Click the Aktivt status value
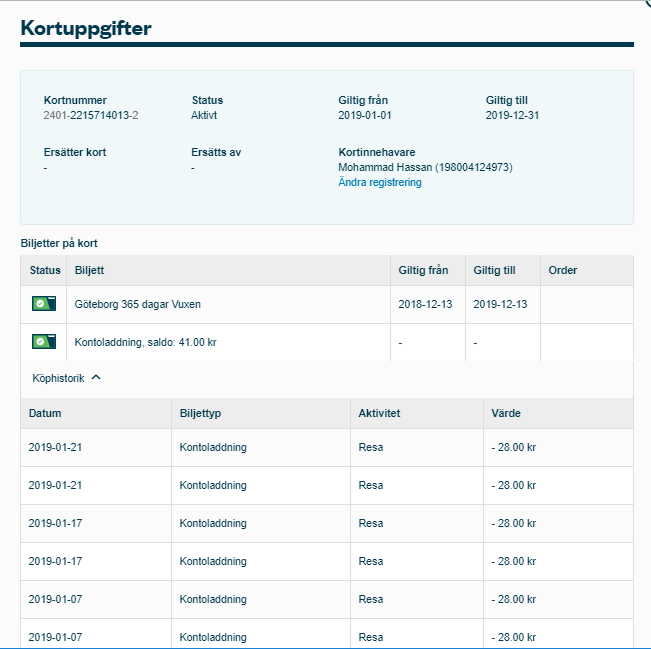651x649 pixels. [x=204, y=115]
